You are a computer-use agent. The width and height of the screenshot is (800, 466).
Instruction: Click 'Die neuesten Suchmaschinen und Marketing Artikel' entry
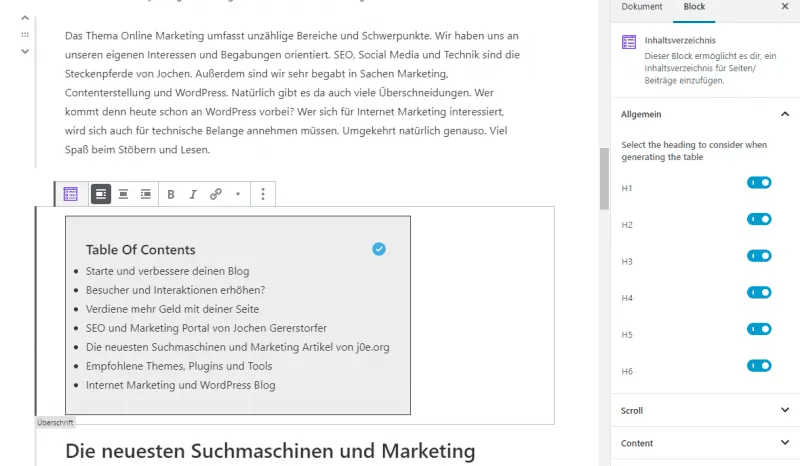point(237,347)
